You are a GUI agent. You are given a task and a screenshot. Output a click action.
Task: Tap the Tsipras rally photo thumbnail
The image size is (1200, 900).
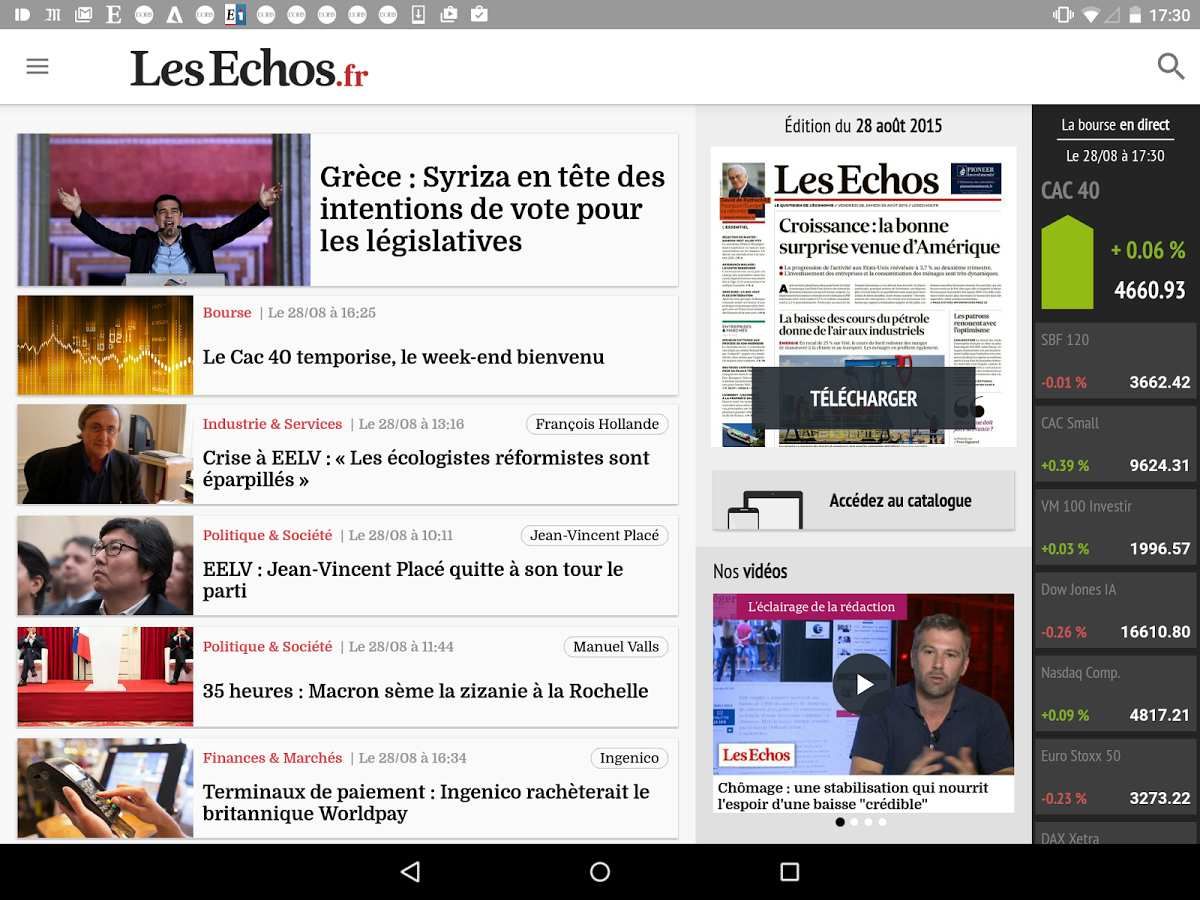164,210
